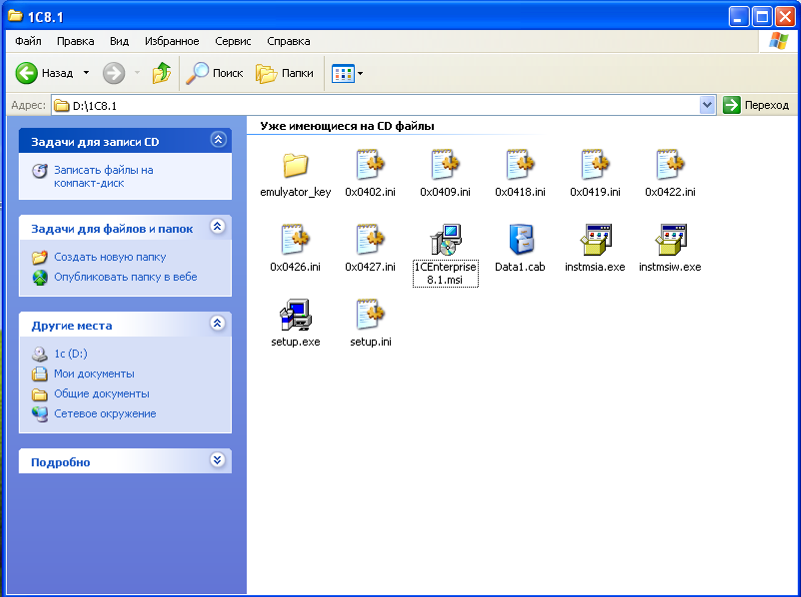Open Поиск search in toolbar
Image resolution: width=801 pixels, height=597 pixels.
[214, 73]
